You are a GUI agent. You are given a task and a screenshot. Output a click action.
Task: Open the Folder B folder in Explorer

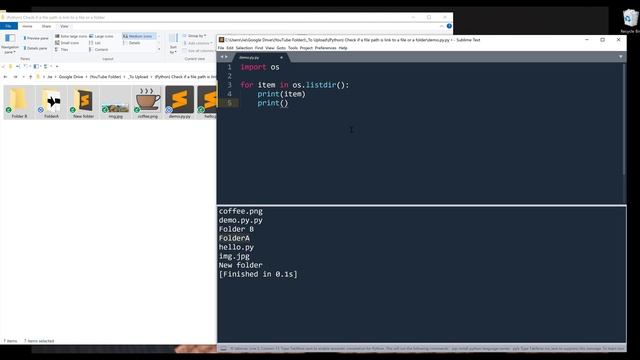[x=19, y=102]
